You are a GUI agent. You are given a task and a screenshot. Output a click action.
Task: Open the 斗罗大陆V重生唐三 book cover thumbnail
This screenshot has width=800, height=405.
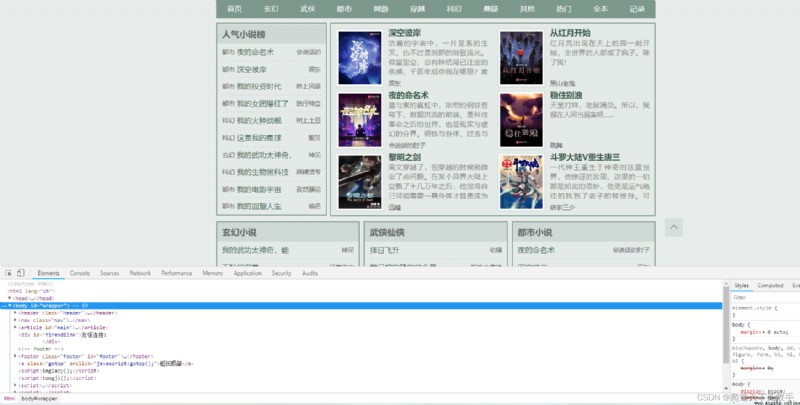click(521, 182)
